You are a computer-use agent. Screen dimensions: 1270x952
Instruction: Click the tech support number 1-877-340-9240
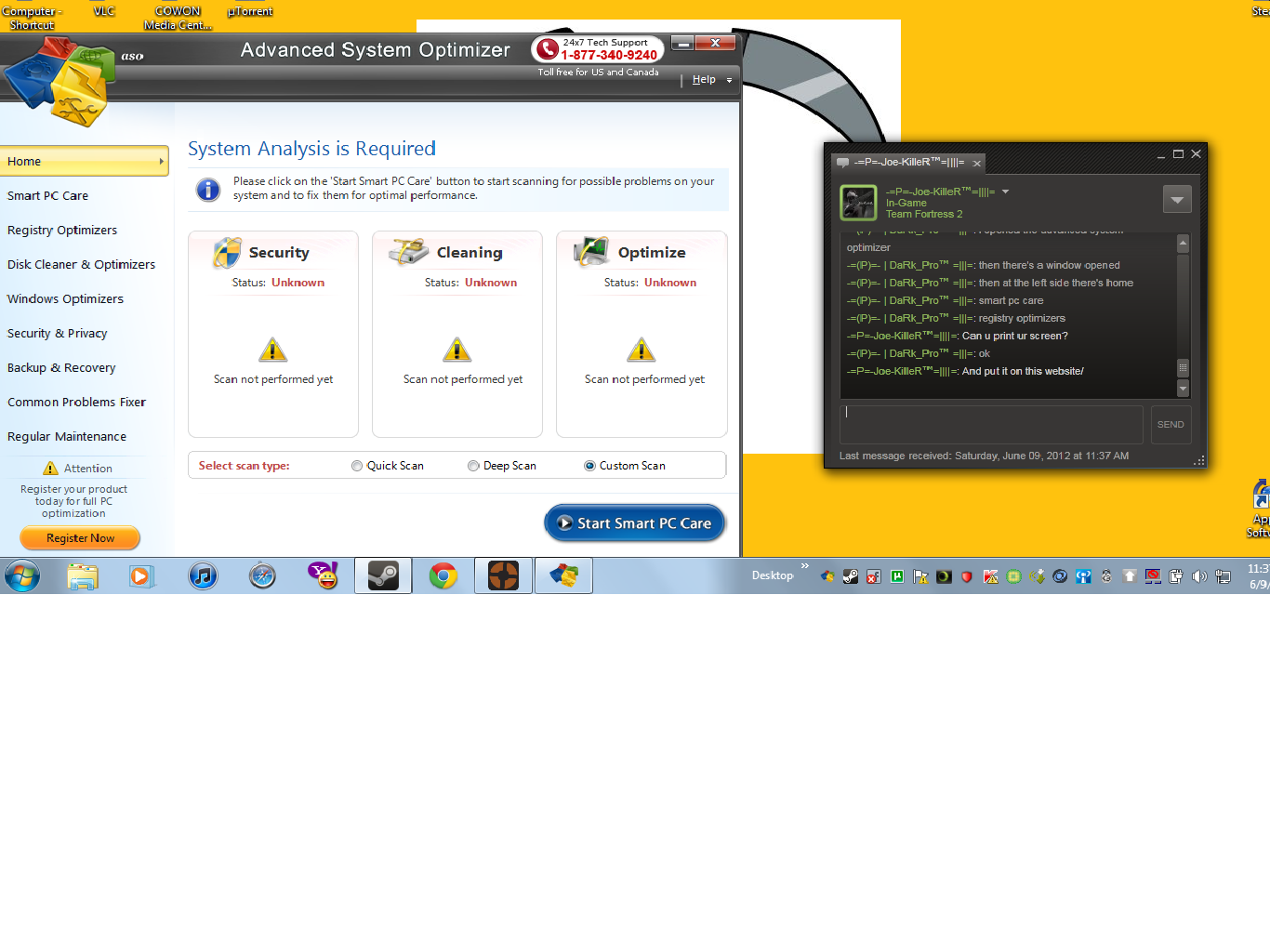coord(609,55)
